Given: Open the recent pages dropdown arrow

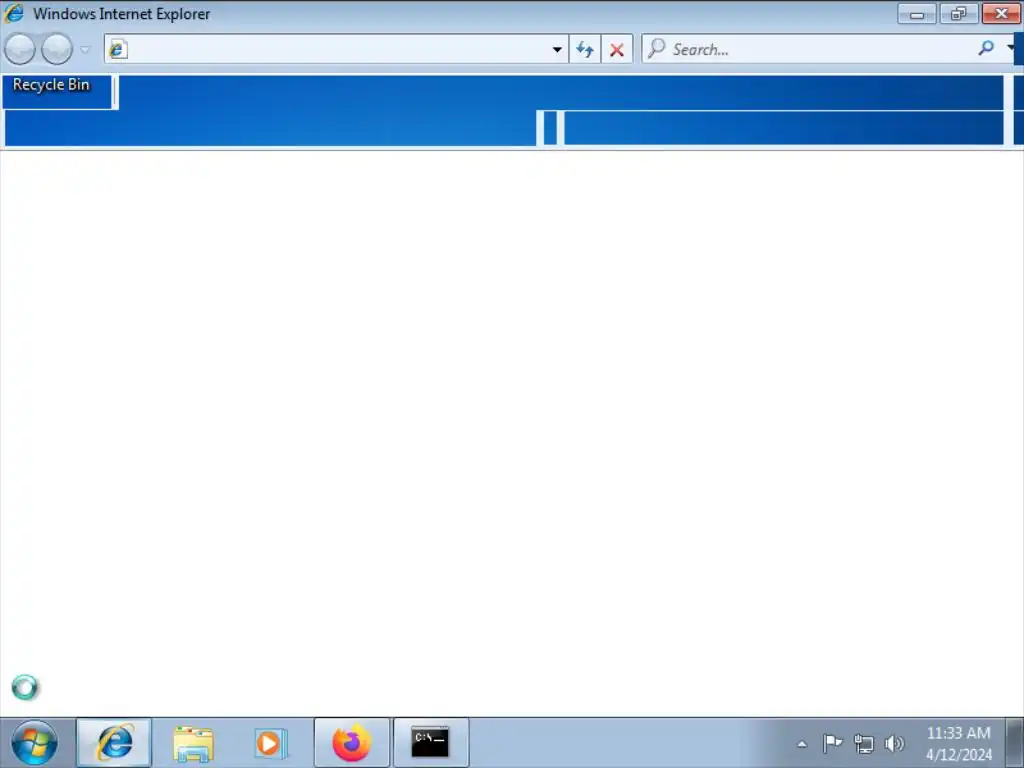Looking at the screenshot, I should tap(85, 50).
